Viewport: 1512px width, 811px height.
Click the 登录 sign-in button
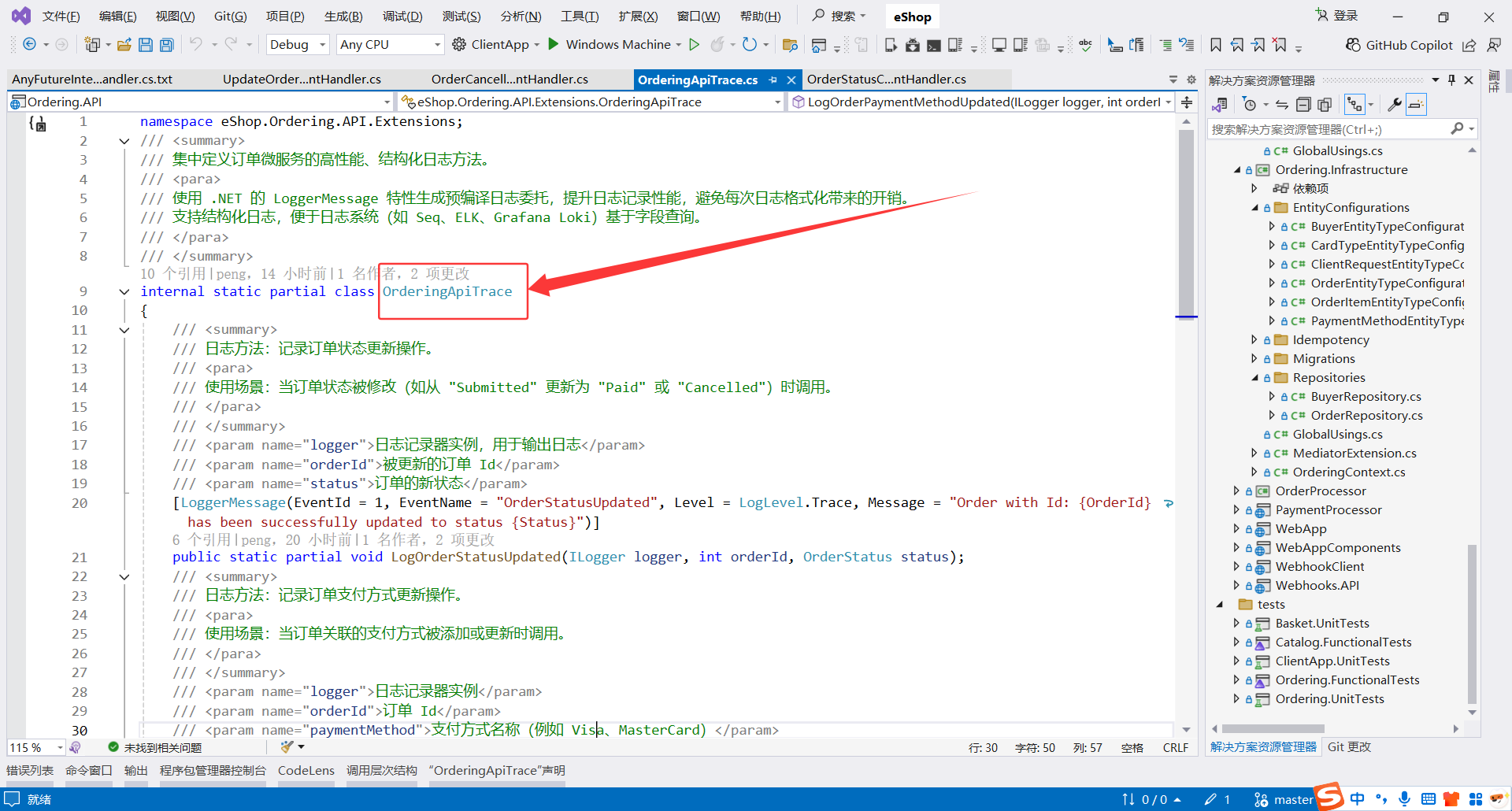pyautogui.click(x=1337, y=16)
